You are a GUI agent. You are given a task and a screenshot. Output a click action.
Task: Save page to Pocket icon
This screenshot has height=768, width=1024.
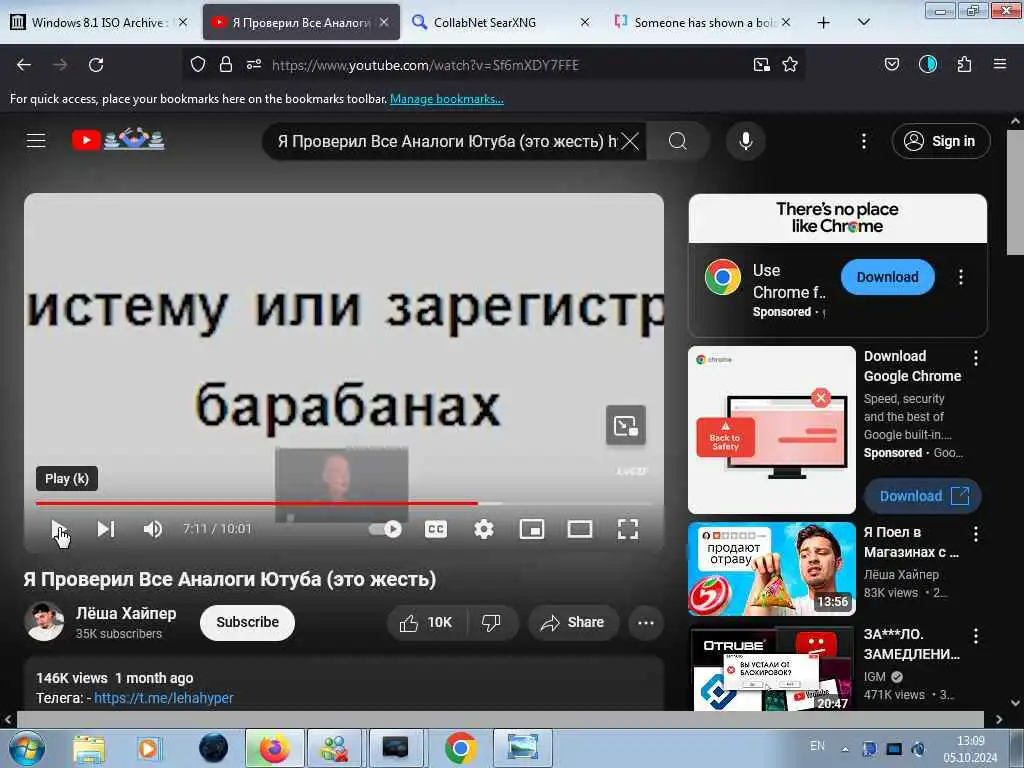pyautogui.click(x=891, y=64)
